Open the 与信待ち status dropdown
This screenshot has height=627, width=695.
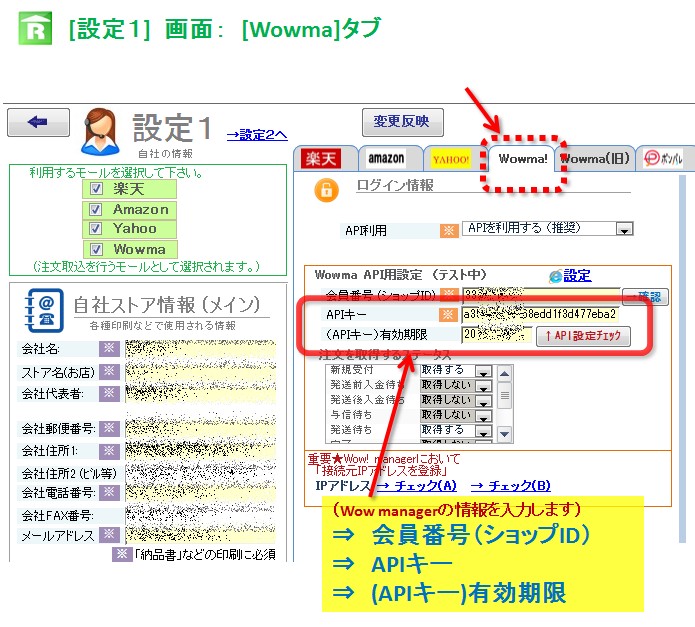coord(483,416)
